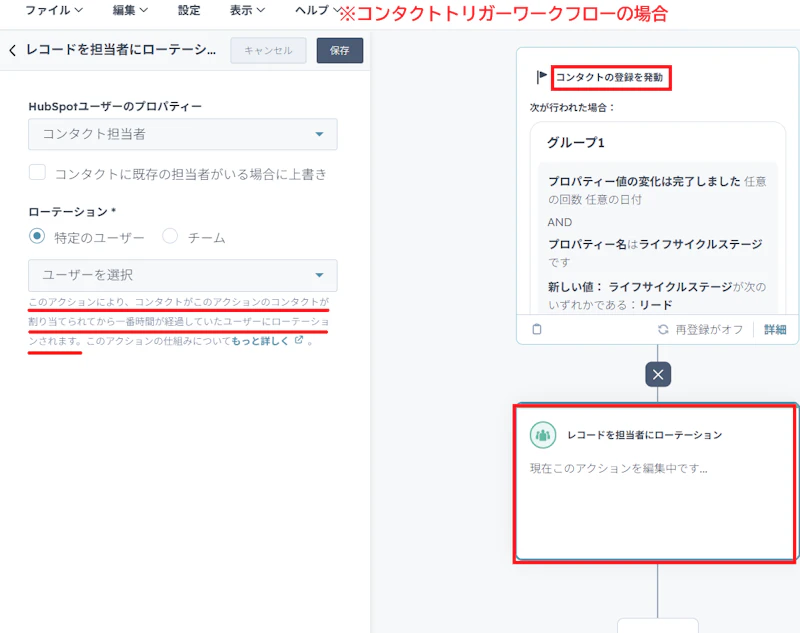
Task: Open the ユーザーを選択 dropdown
Action: (x=183, y=275)
